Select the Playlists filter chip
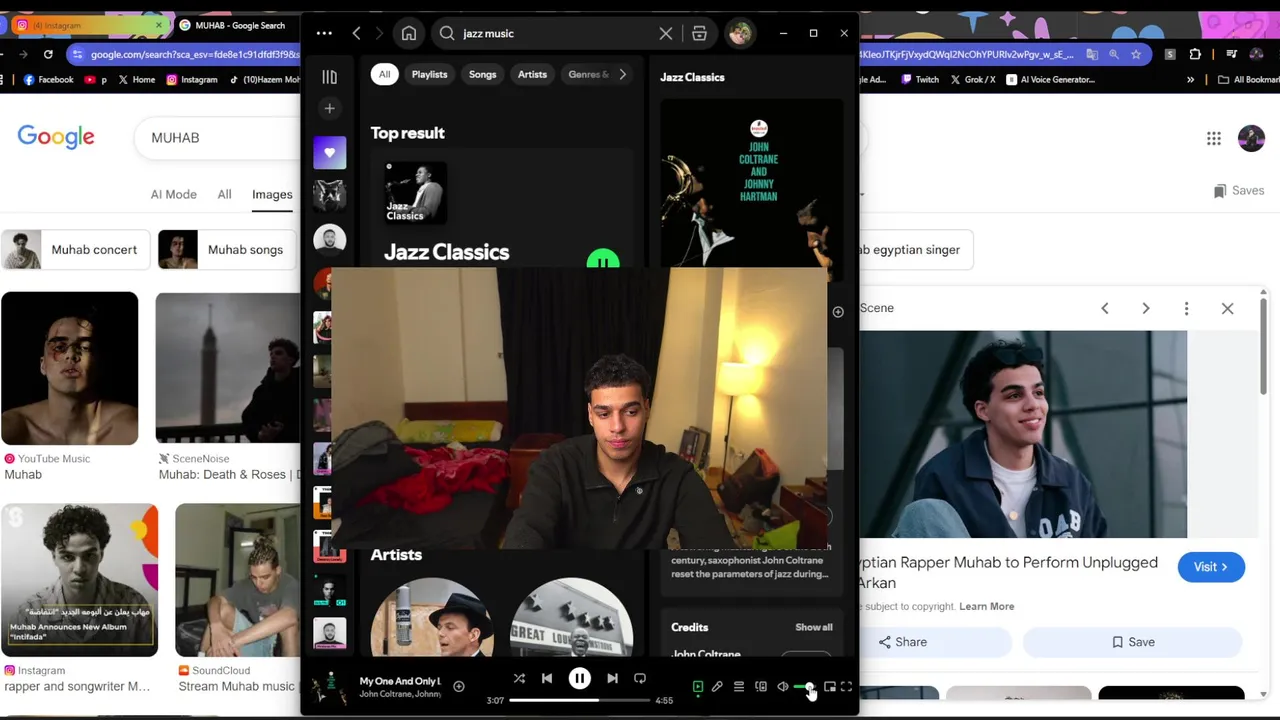Viewport: 1280px width, 720px height. pyautogui.click(x=429, y=74)
